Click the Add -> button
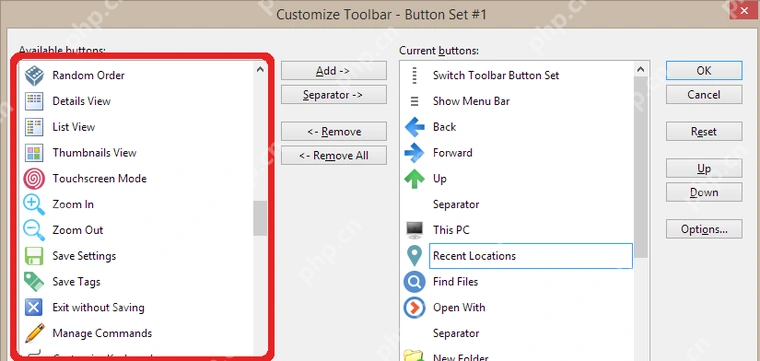The image size is (760, 361). pos(333,71)
